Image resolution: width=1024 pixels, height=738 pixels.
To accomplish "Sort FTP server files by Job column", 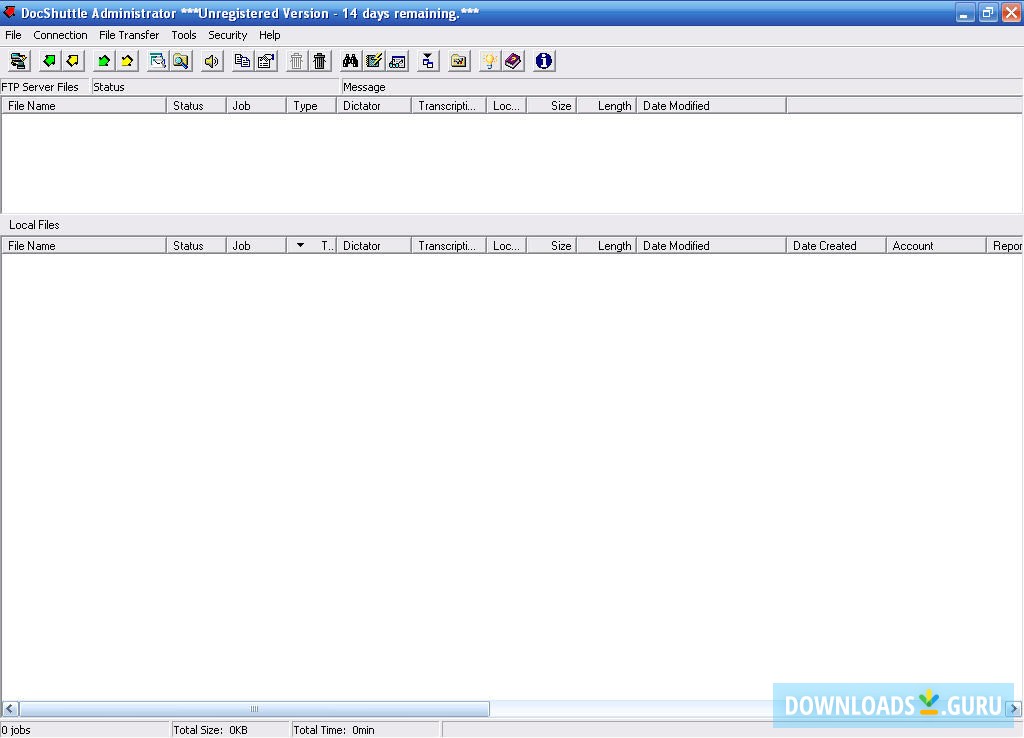I will 256,106.
